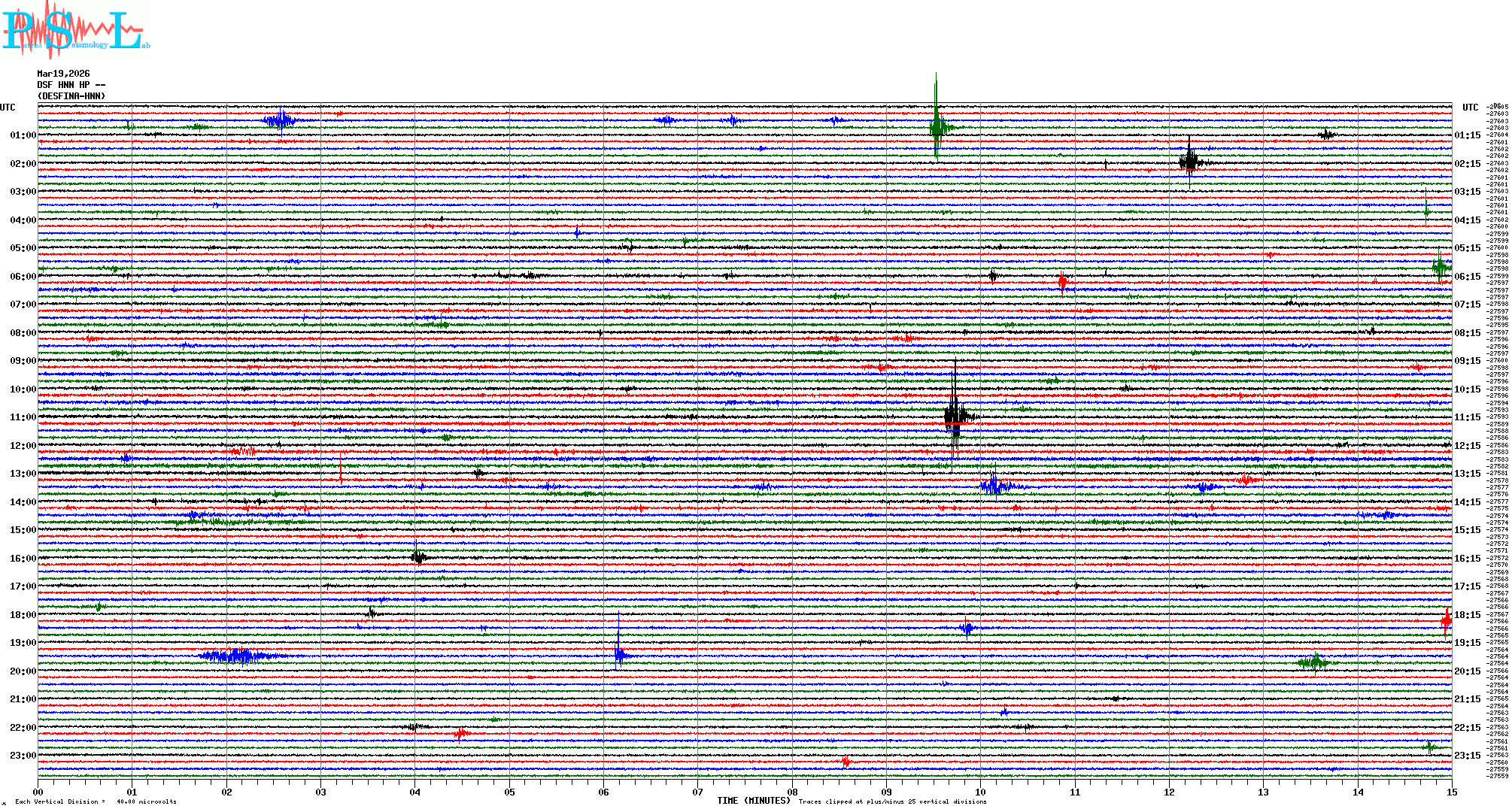Screen dimensions: 1512x812
Task: Click the 23:15 time label on right axis
Action: [x=1467, y=756]
